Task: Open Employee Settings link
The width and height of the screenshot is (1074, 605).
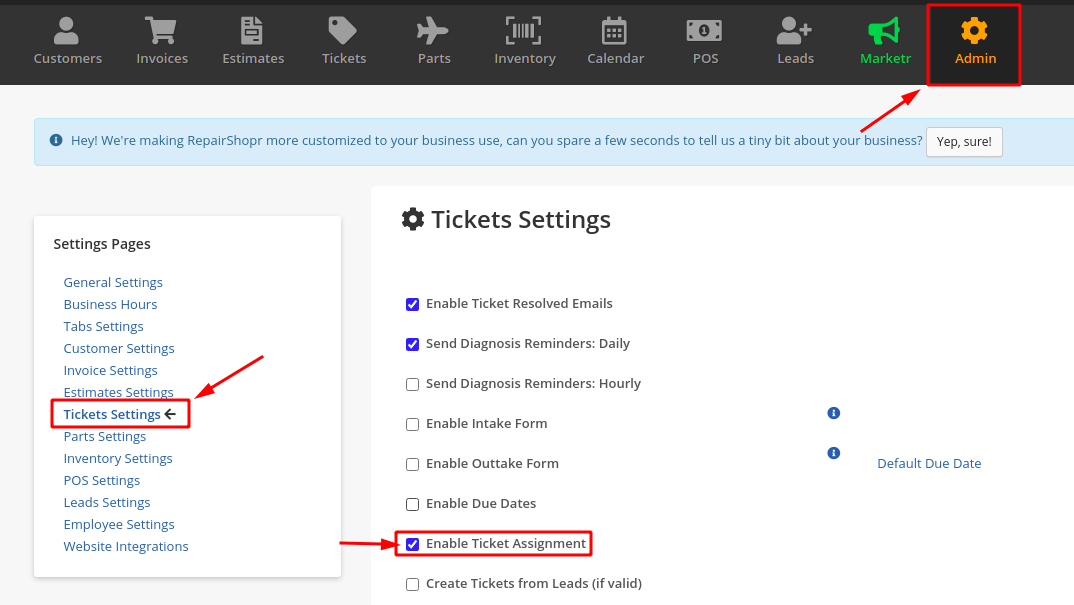Action: (x=119, y=524)
